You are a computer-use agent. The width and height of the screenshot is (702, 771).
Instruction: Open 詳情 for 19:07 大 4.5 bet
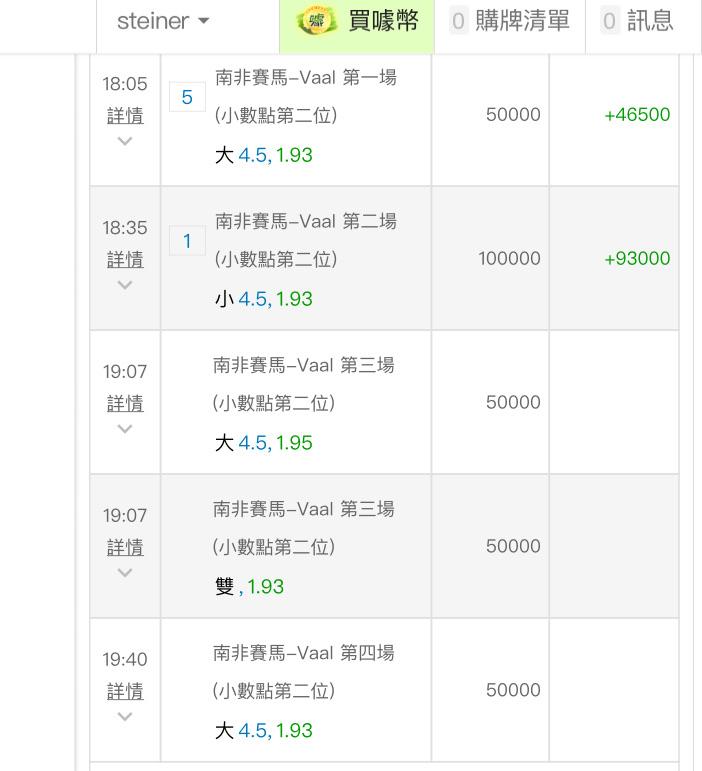tap(125, 404)
